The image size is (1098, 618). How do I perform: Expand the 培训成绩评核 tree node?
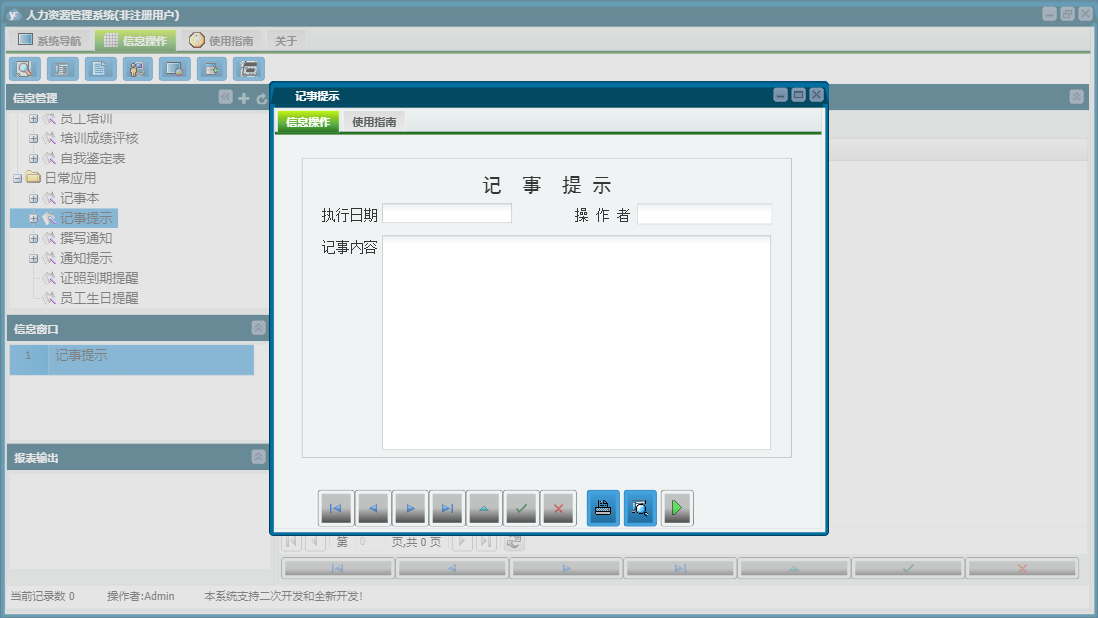(33, 139)
